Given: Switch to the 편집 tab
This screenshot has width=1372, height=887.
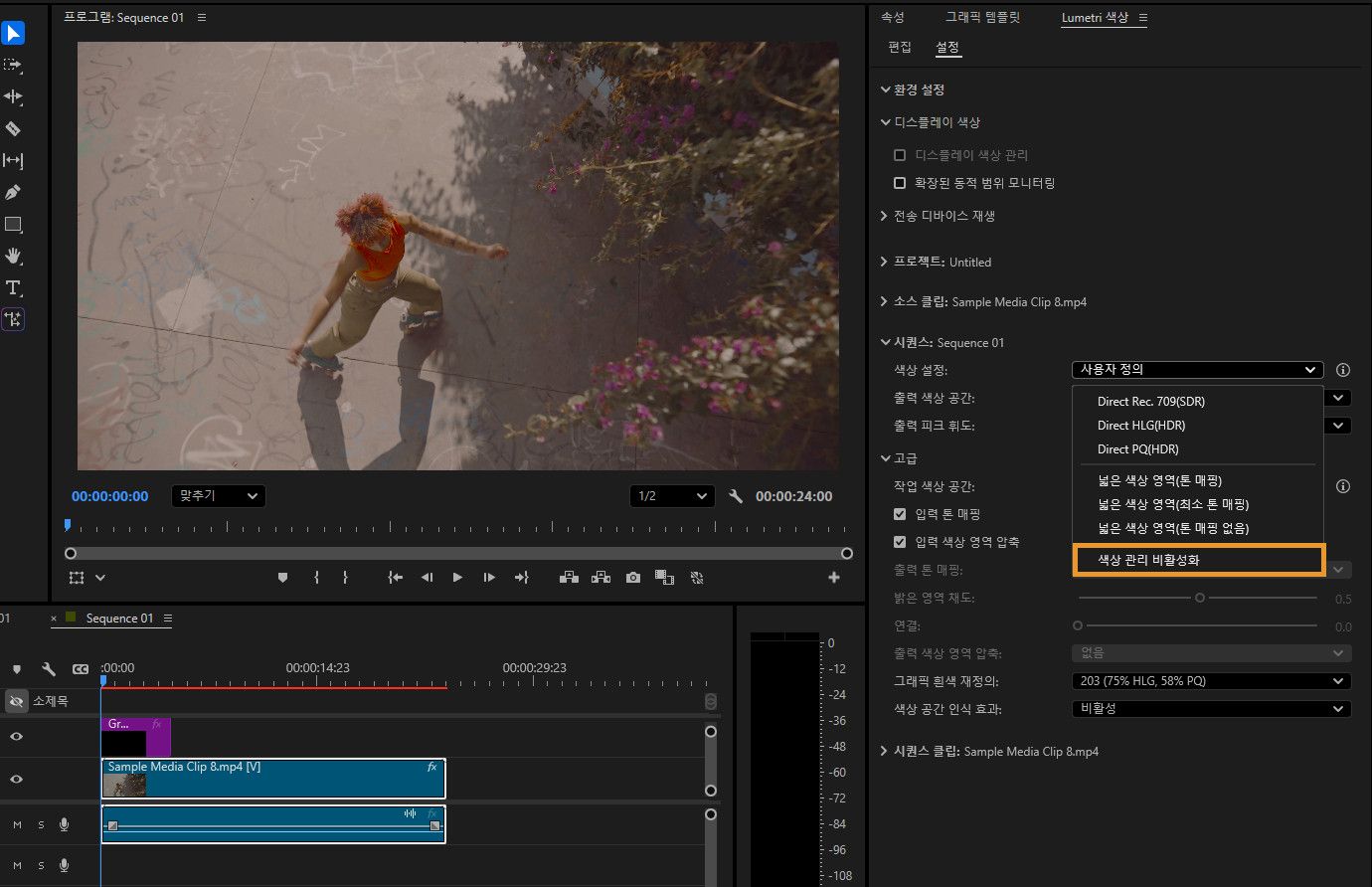Looking at the screenshot, I should (900, 47).
